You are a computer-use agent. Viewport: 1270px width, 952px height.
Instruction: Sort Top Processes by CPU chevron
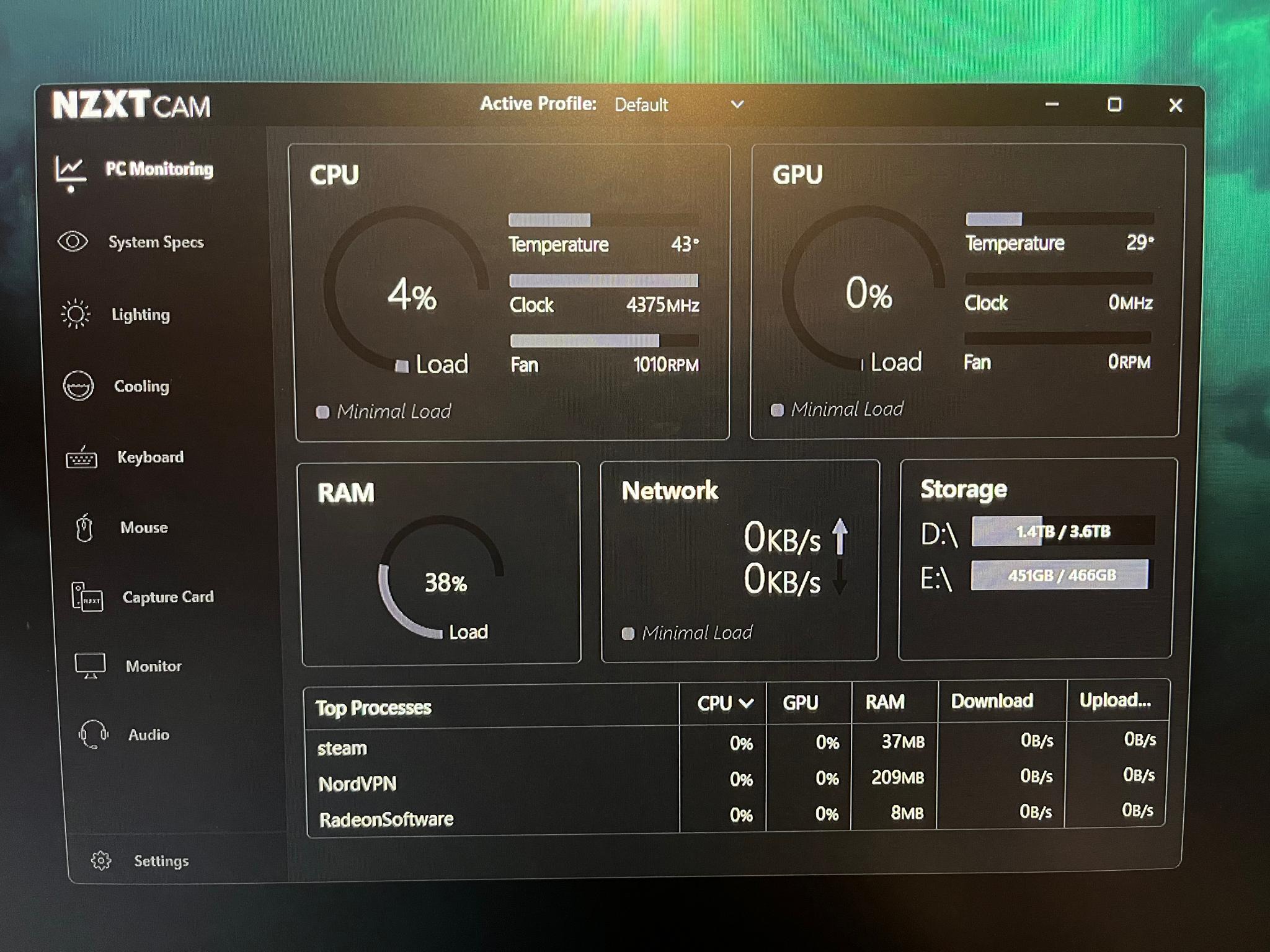point(747,703)
